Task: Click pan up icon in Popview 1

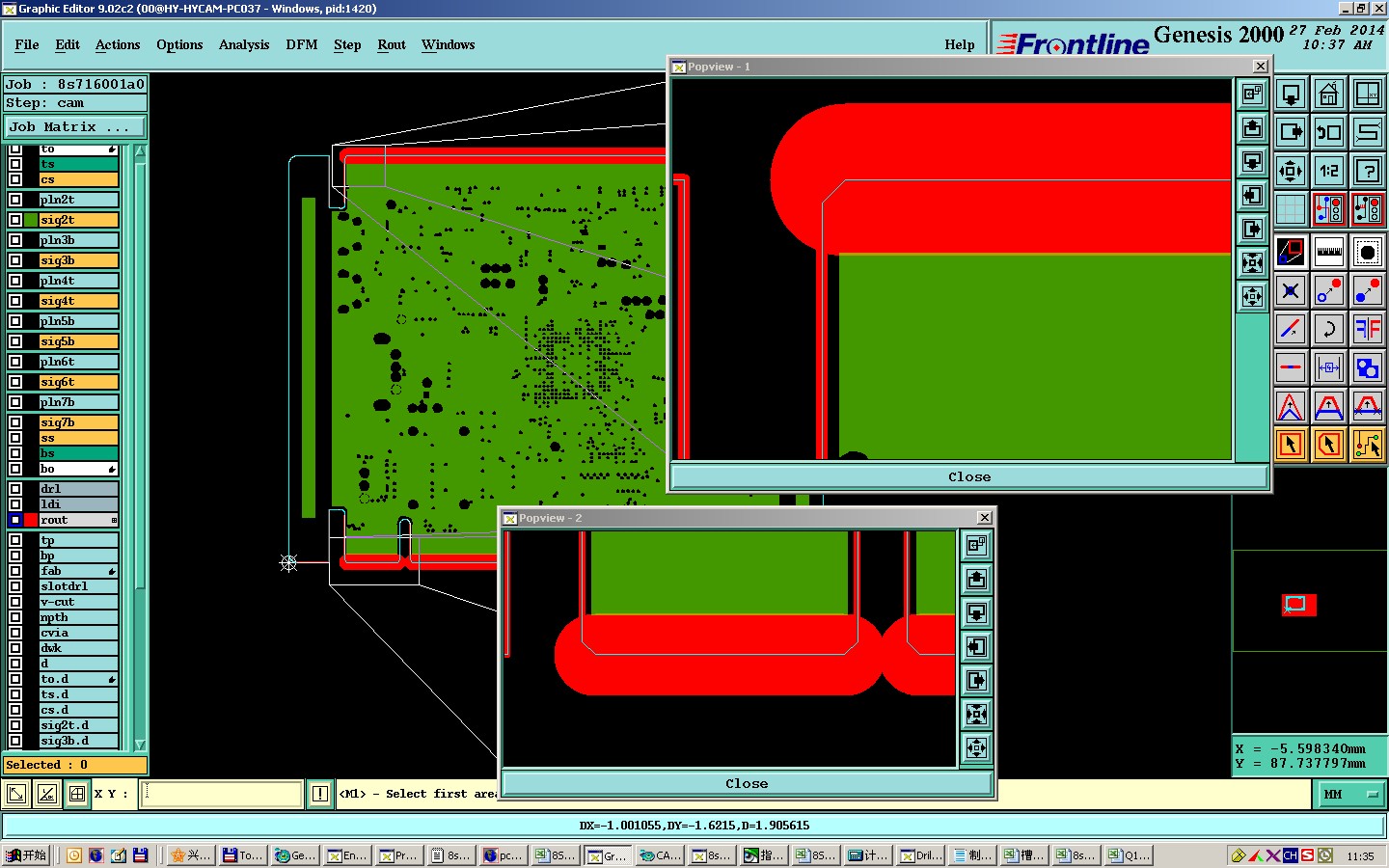Action: (x=1253, y=127)
